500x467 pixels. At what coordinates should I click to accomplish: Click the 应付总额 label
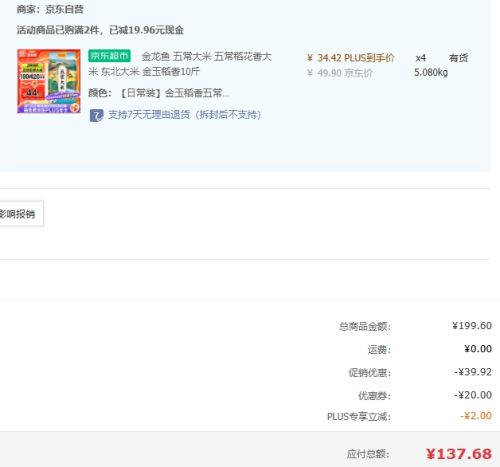pyautogui.click(x=368, y=454)
